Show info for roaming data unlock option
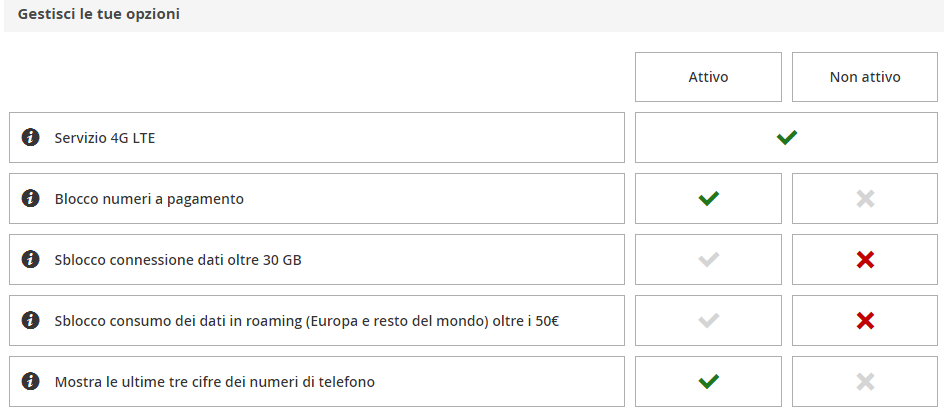The image size is (945, 417). [30, 321]
